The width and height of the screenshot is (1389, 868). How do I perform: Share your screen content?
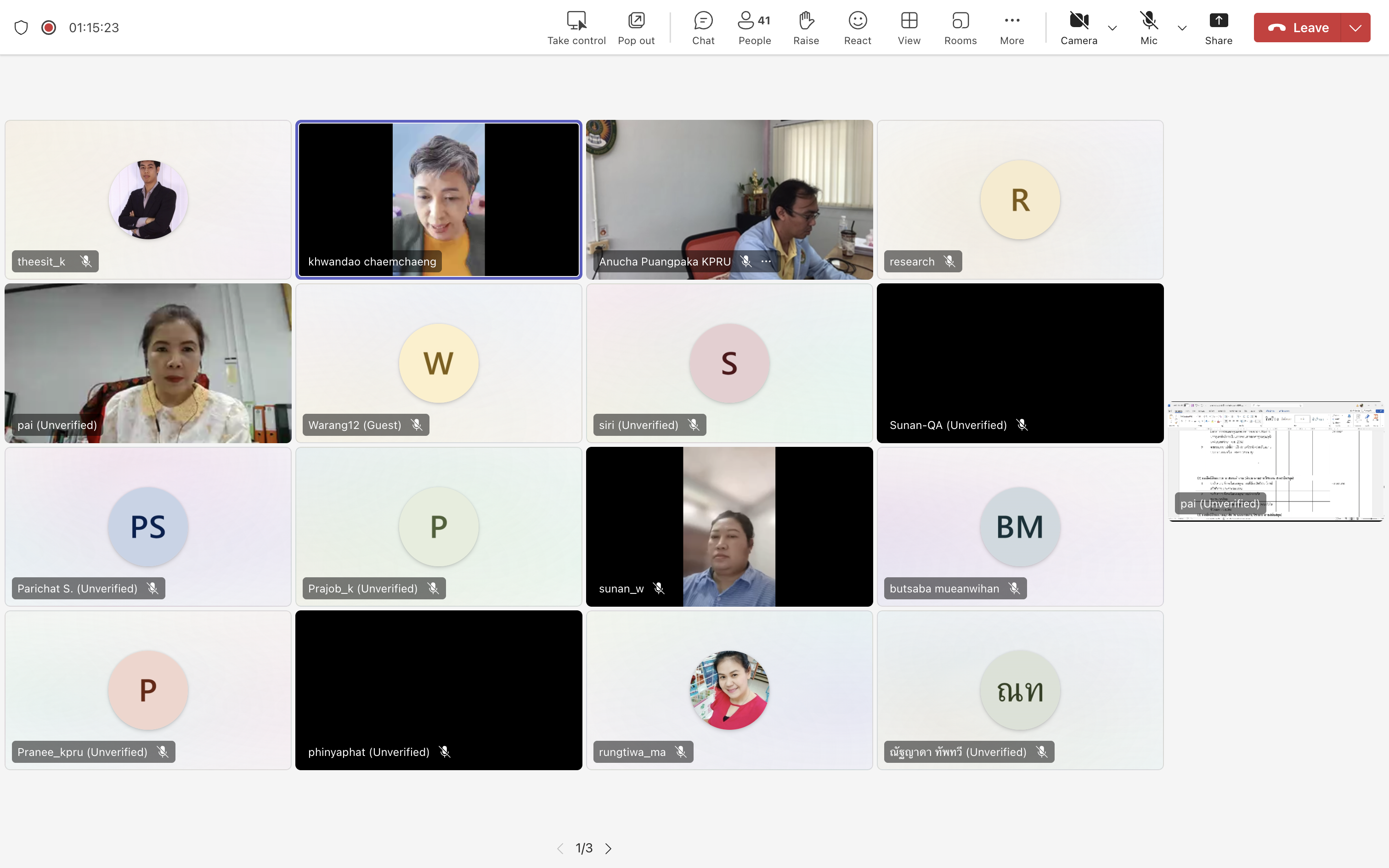1218,28
